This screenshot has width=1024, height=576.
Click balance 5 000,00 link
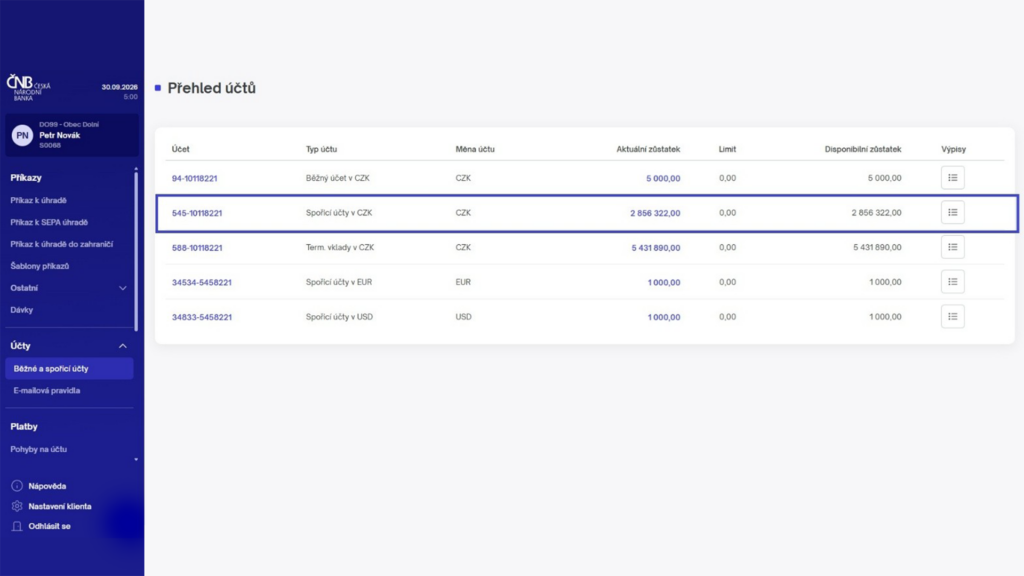tap(663, 178)
